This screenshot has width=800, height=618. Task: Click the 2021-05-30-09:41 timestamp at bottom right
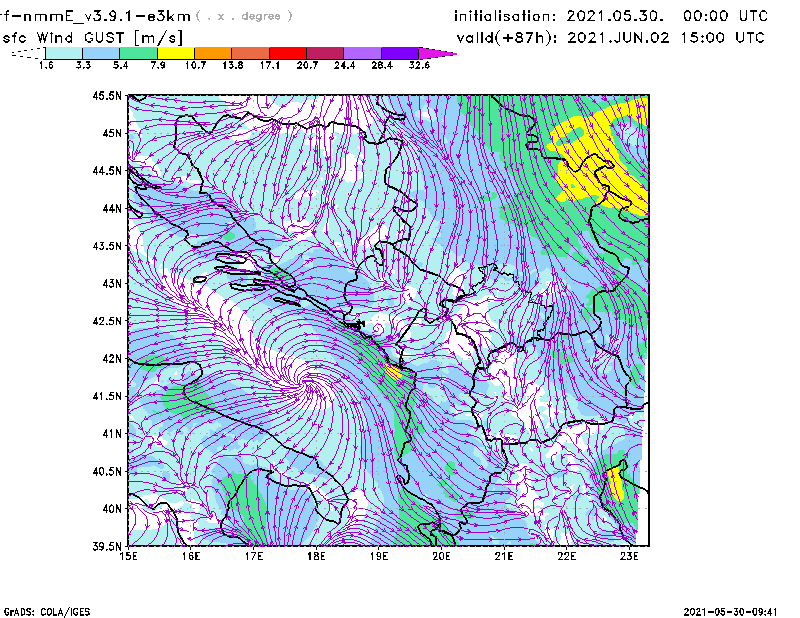click(738, 610)
